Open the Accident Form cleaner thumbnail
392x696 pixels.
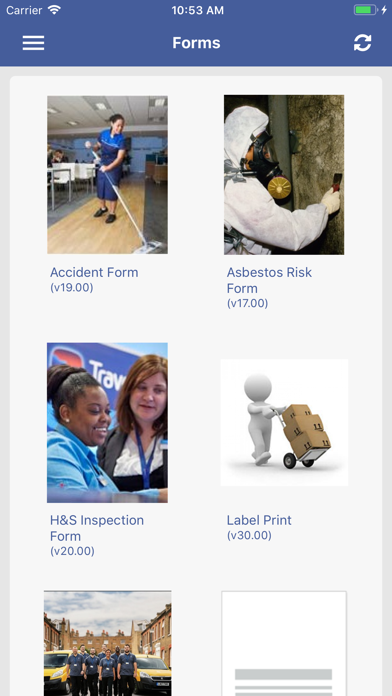tap(107, 174)
